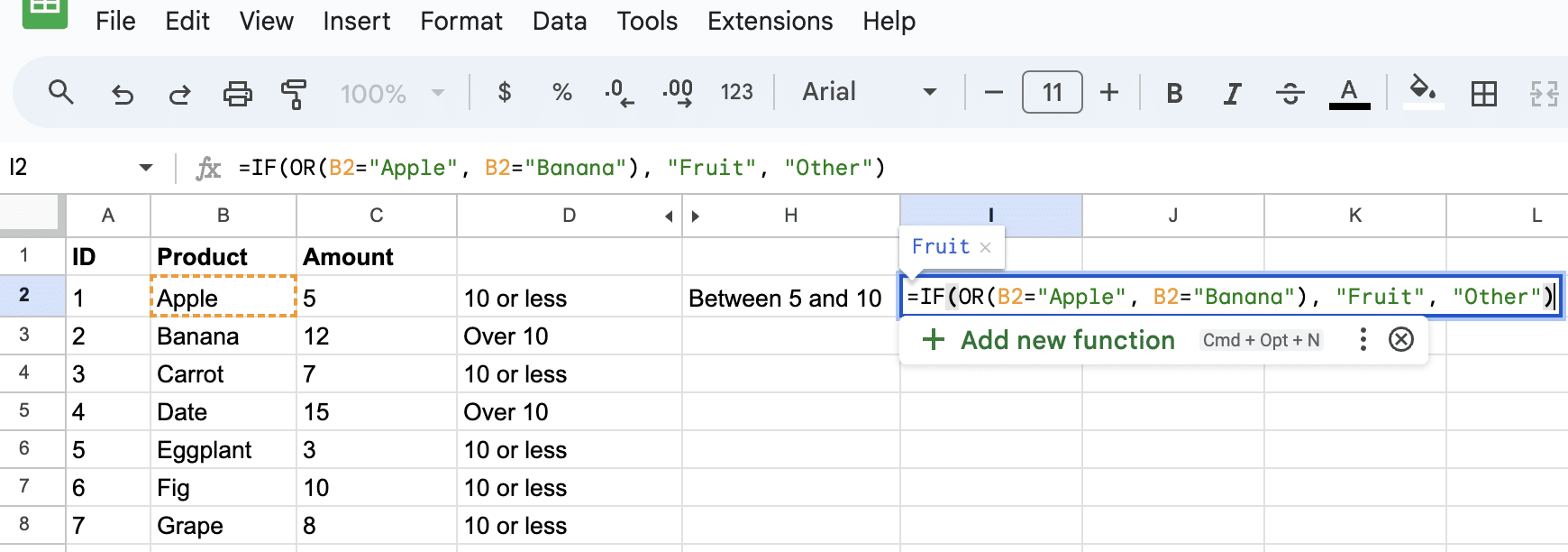1568x552 pixels.
Task: Select the Amount header cell
Action: (377, 257)
